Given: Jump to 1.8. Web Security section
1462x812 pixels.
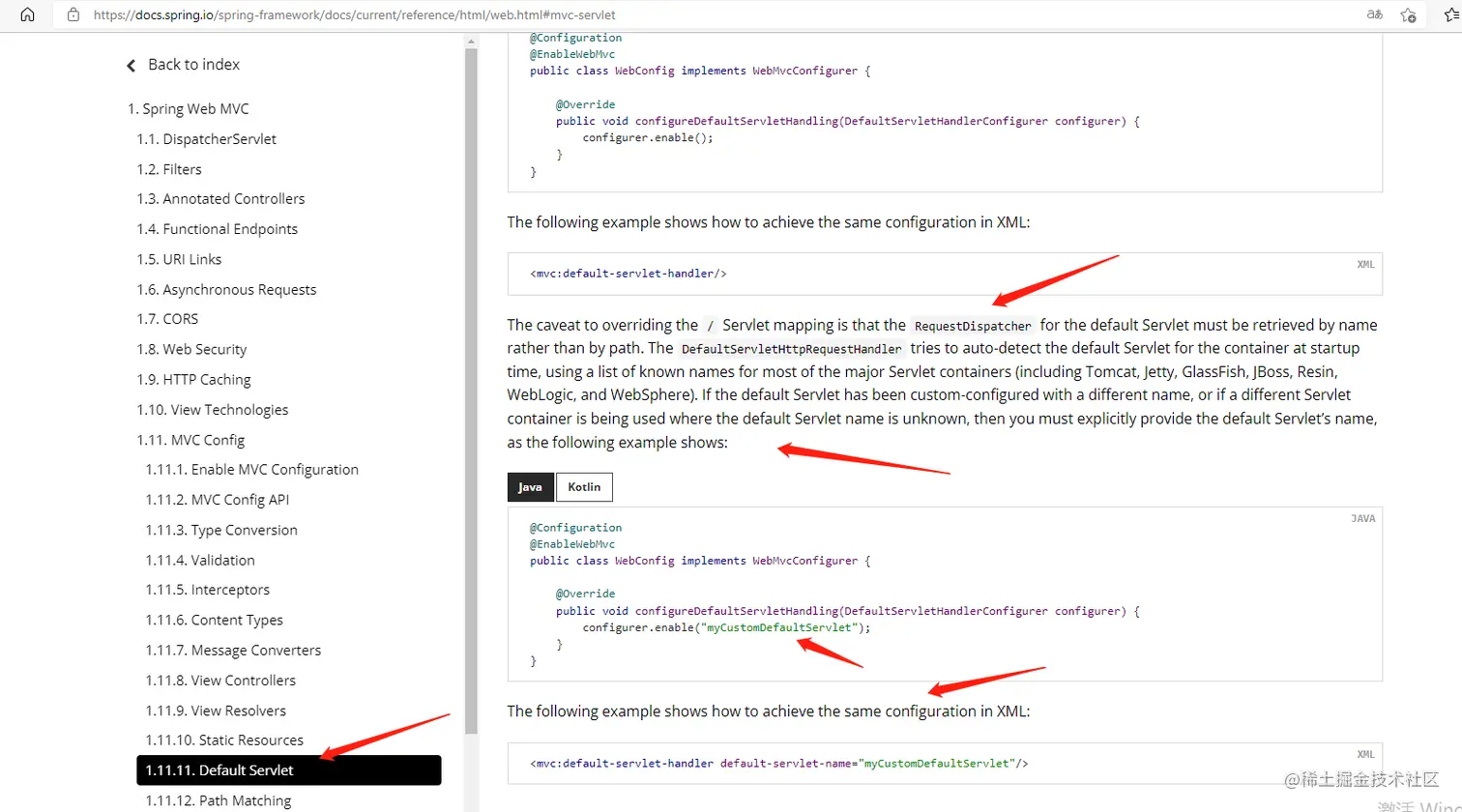Looking at the screenshot, I should click(191, 350).
